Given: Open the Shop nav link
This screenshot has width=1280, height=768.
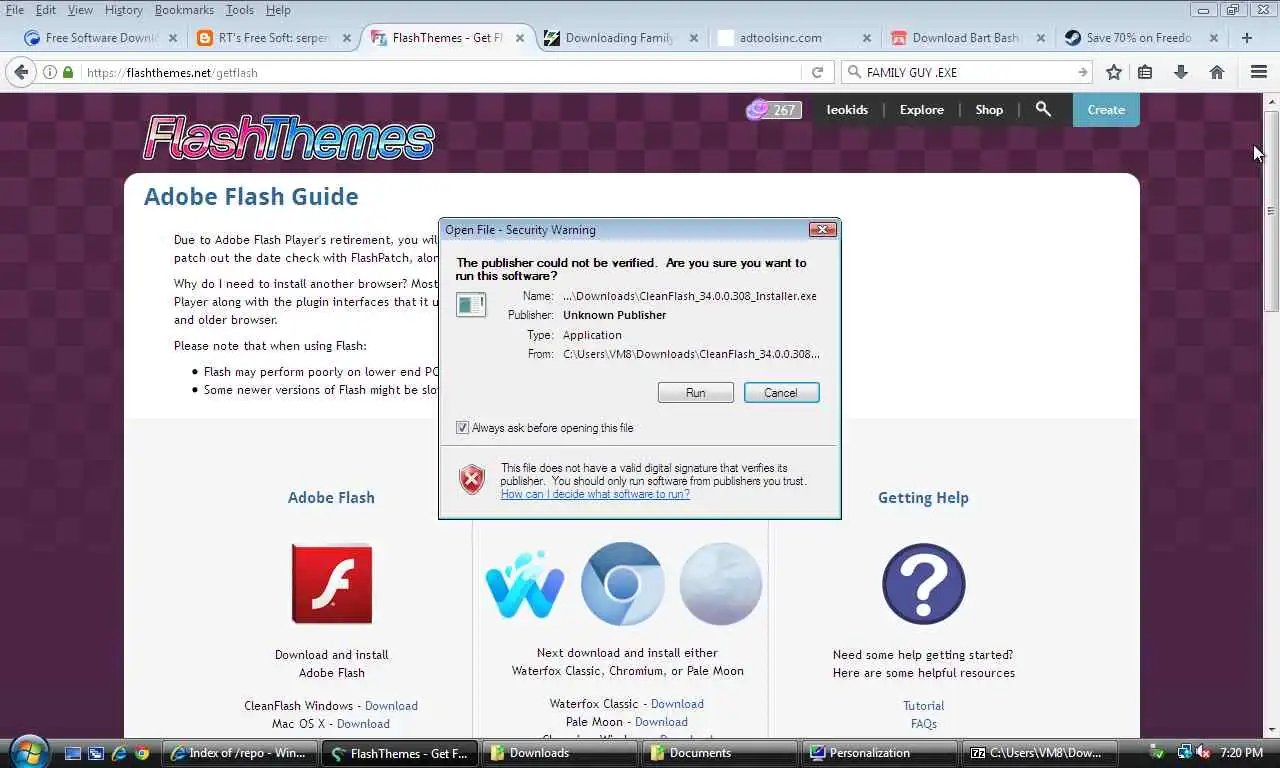Looking at the screenshot, I should (x=989, y=110).
